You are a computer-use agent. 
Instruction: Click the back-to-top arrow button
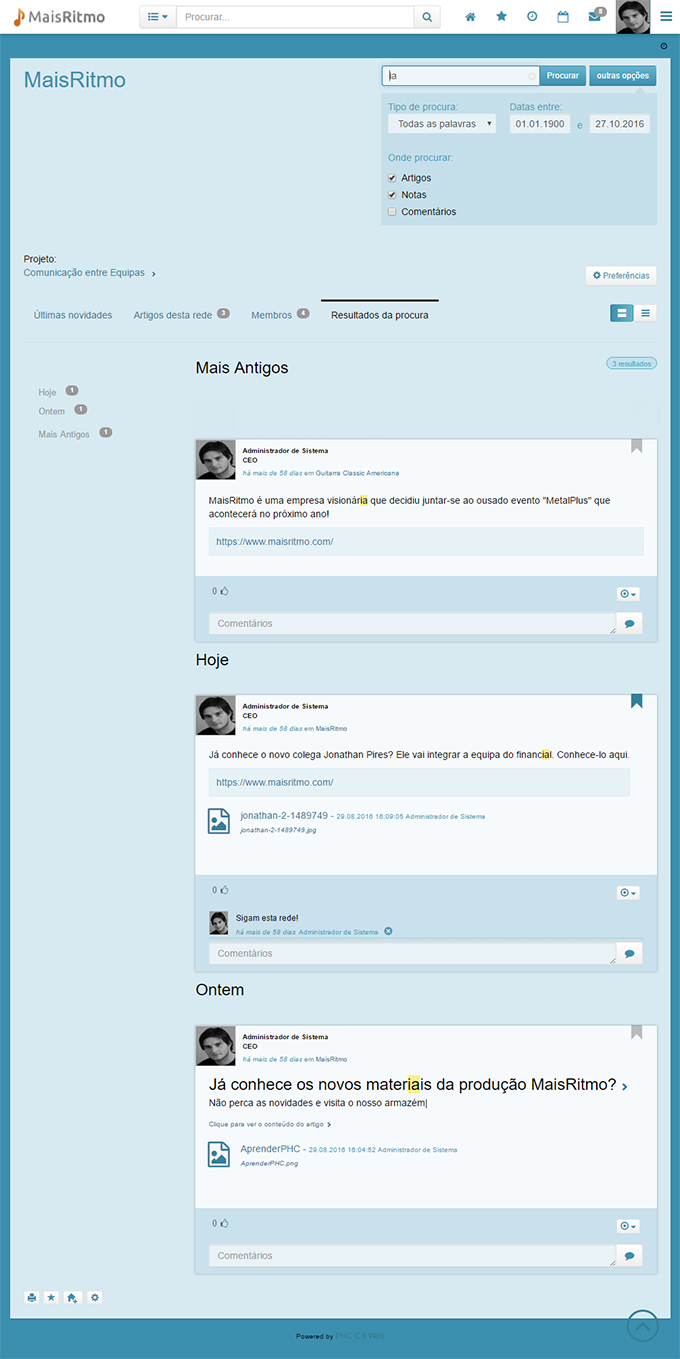point(643,1327)
